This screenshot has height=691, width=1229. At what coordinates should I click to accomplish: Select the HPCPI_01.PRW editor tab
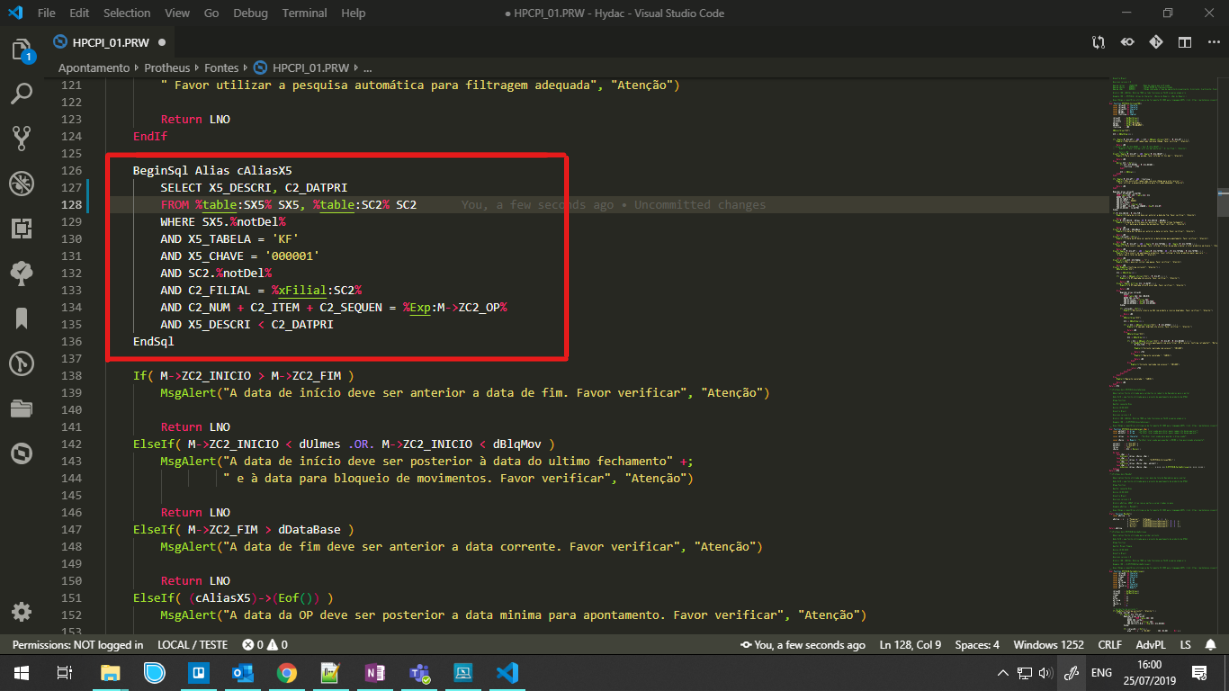[110, 42]
